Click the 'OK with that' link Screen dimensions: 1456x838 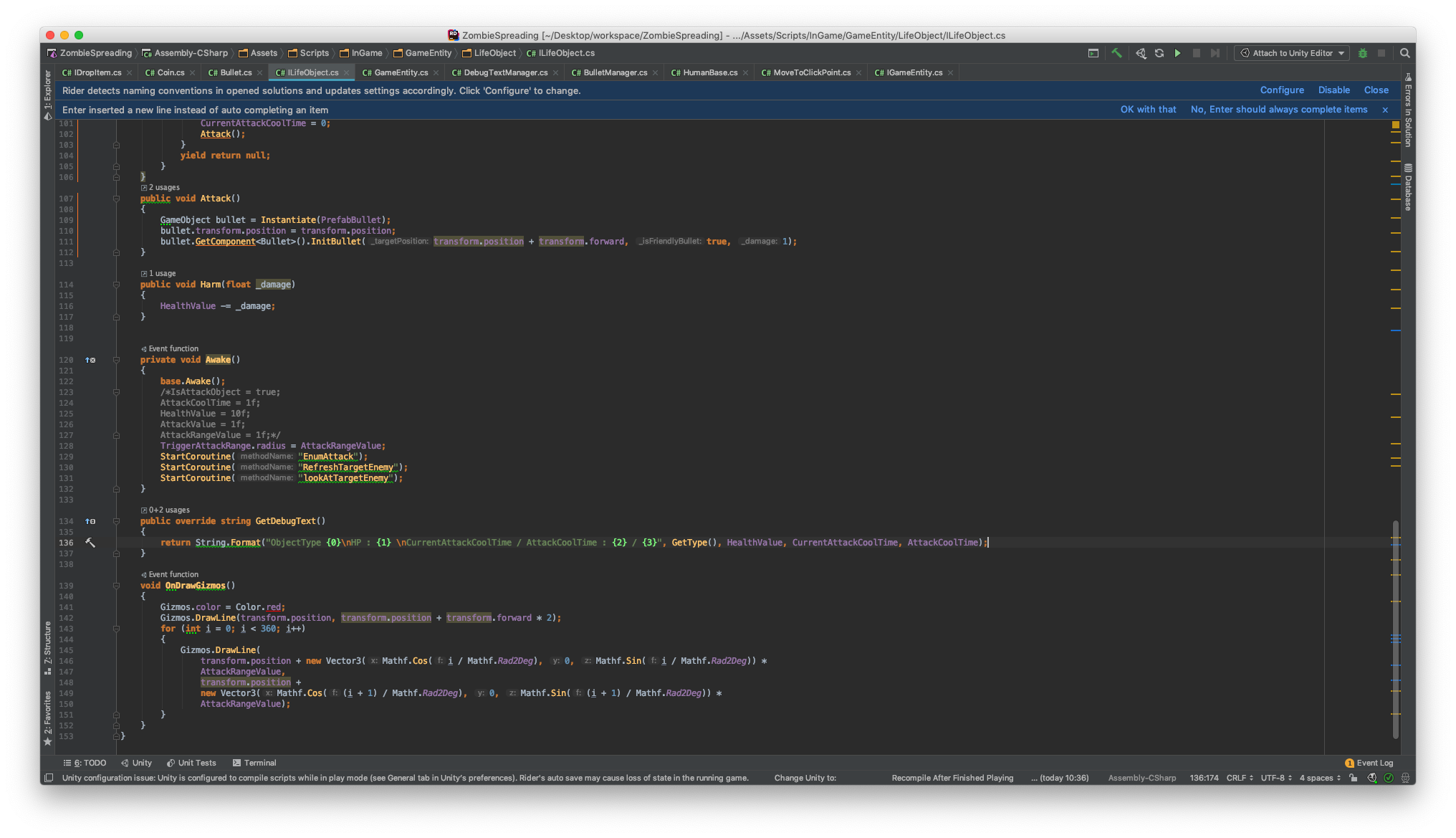(x=1148, y=110)
